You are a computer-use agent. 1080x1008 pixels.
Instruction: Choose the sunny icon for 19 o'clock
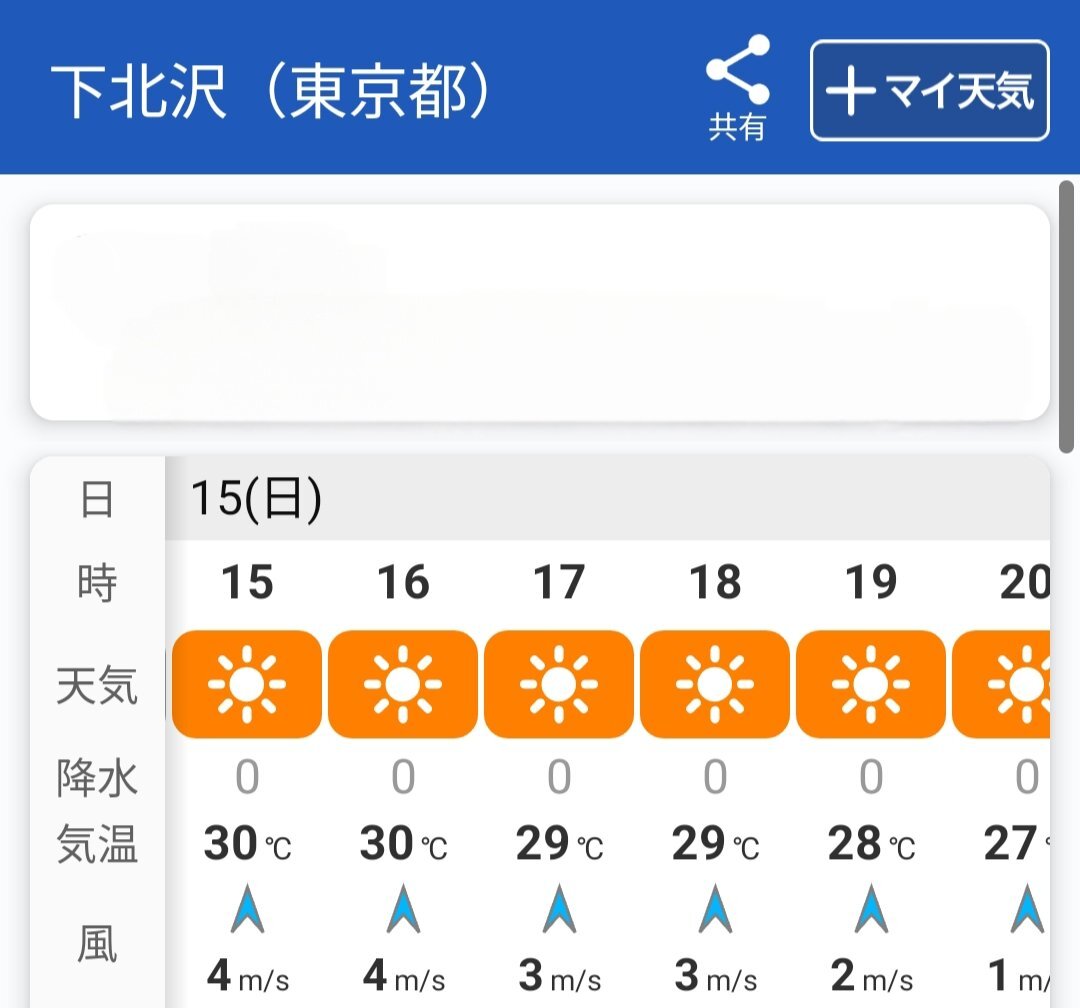(871, 684)
